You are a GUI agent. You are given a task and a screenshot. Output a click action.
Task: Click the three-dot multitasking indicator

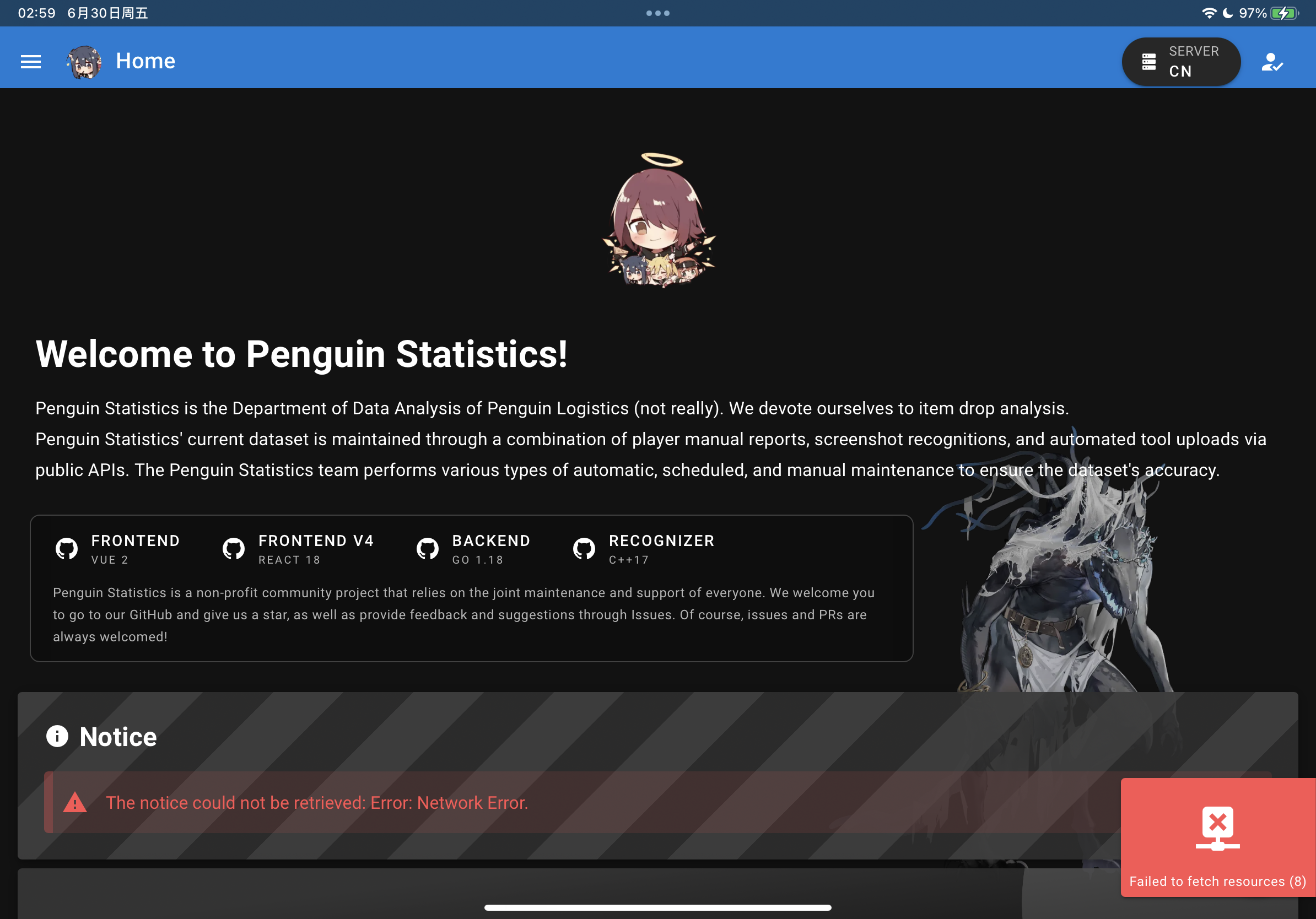658,13
